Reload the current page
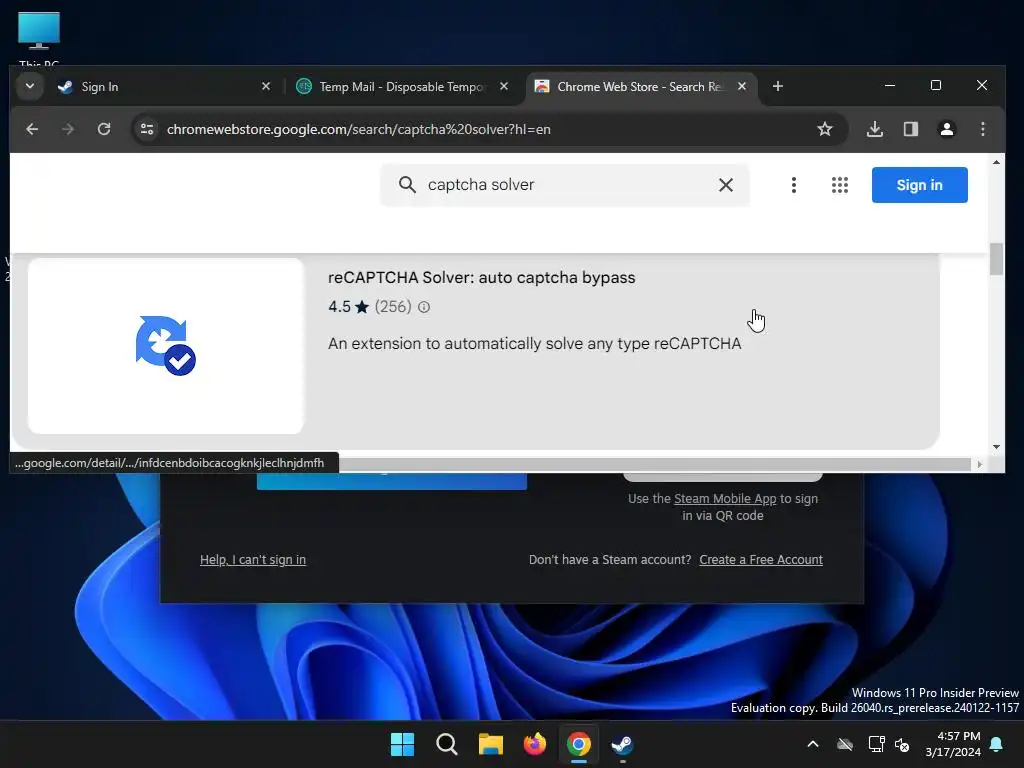The image size is (1024, 768). 104,129
